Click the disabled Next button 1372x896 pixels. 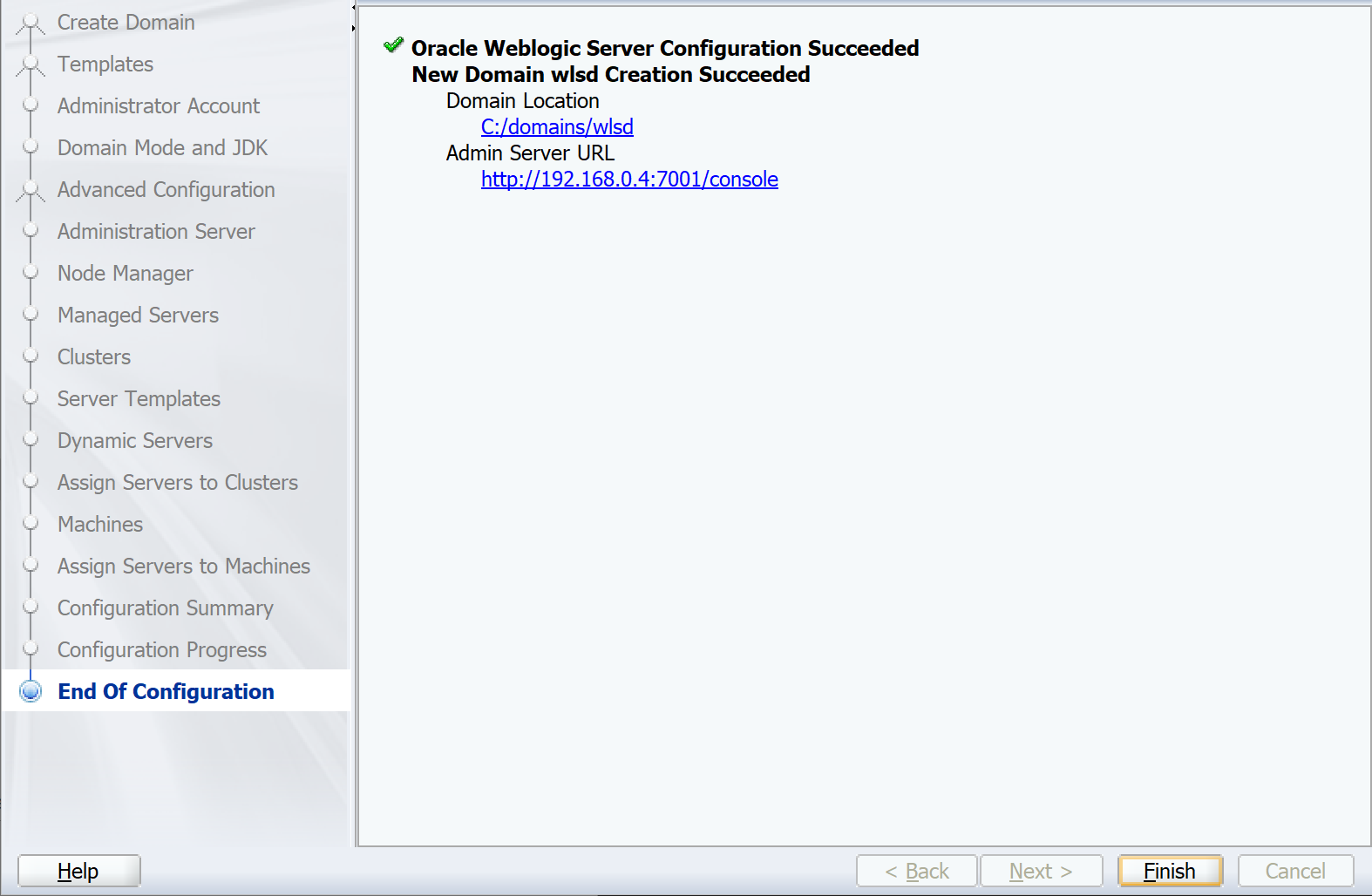click(1041, 871)
